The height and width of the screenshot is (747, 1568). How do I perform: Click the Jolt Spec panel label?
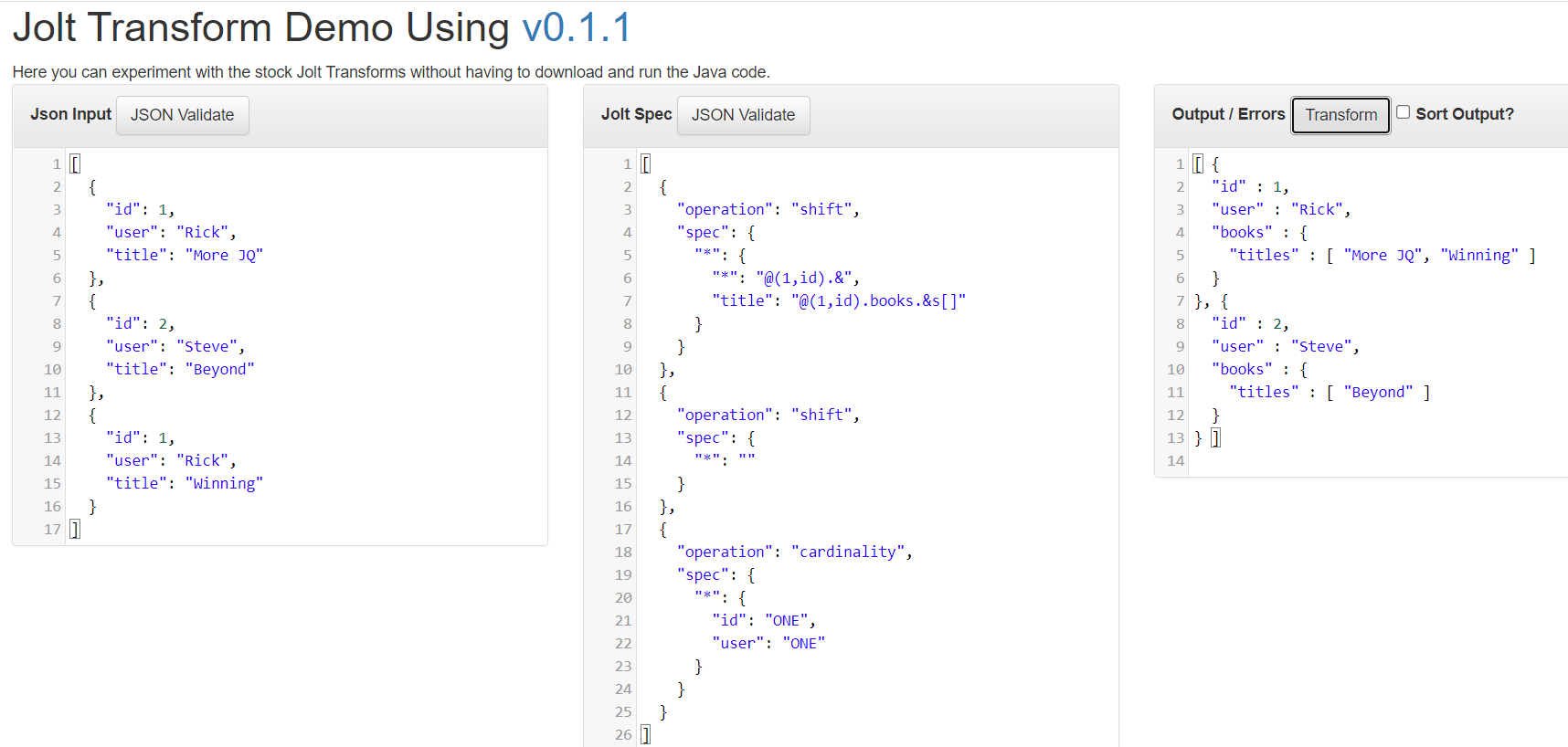(636, 114)
